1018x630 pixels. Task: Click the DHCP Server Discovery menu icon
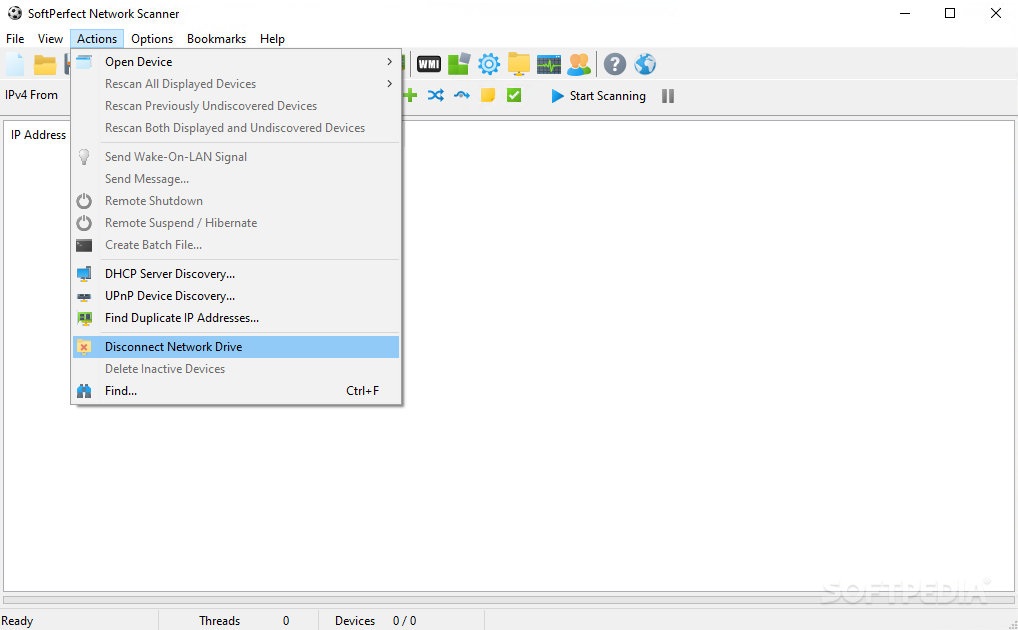tap(84, 274)
